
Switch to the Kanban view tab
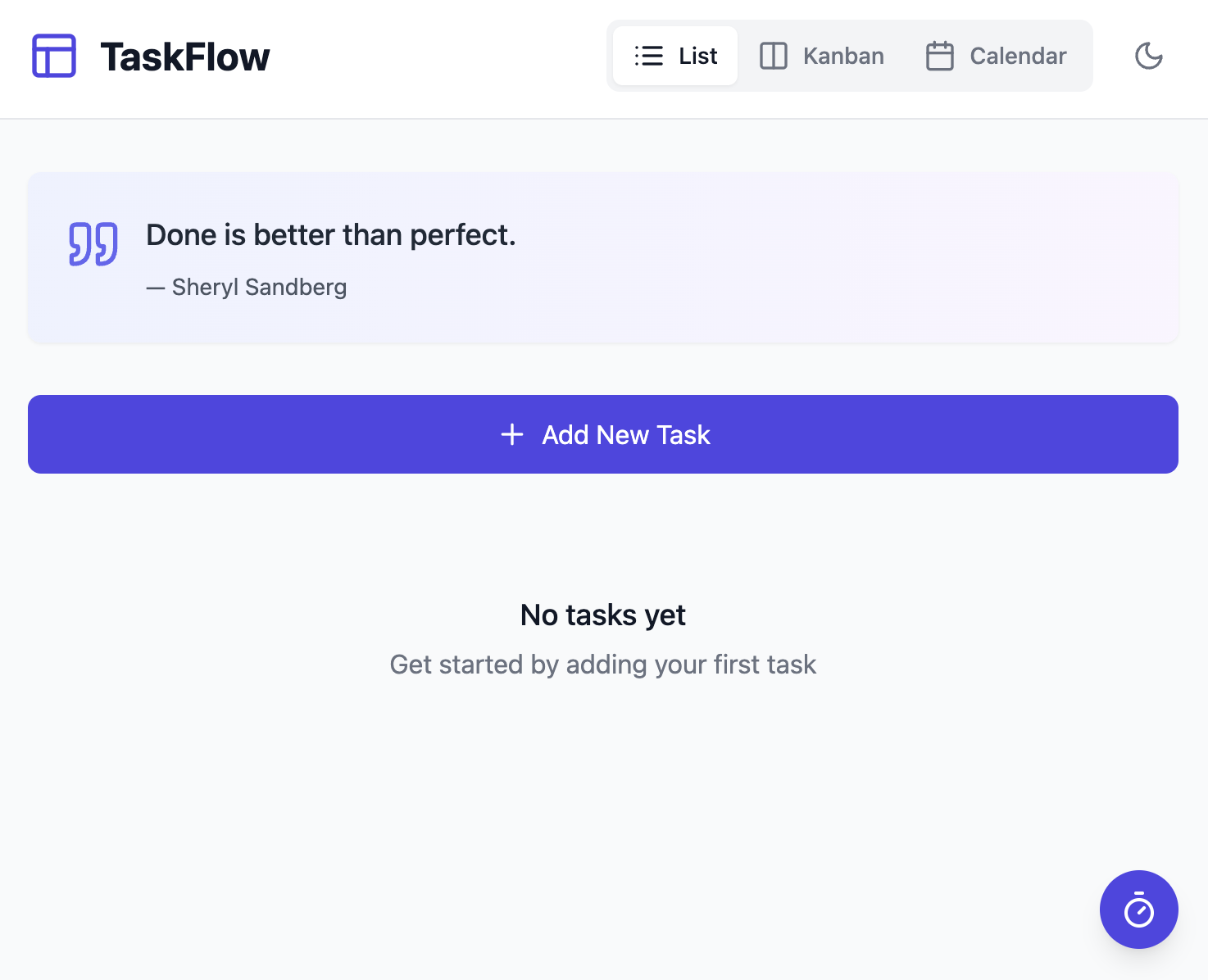[x=821, y=56]
